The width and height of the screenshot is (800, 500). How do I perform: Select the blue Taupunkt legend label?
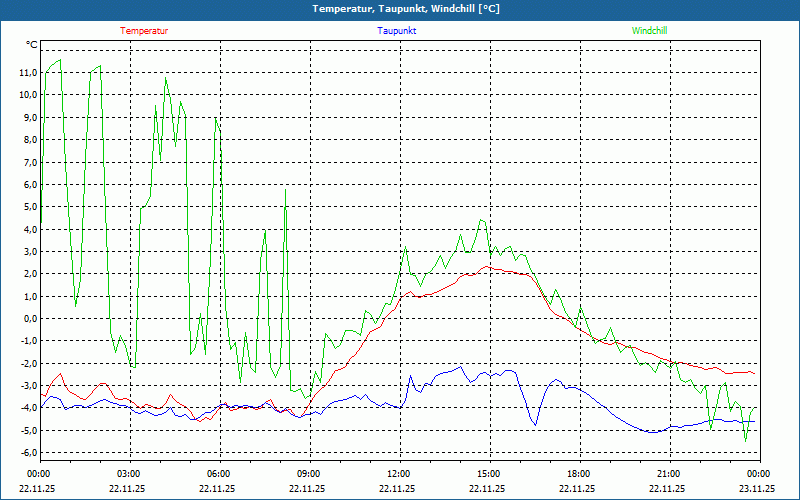[397, 31]
